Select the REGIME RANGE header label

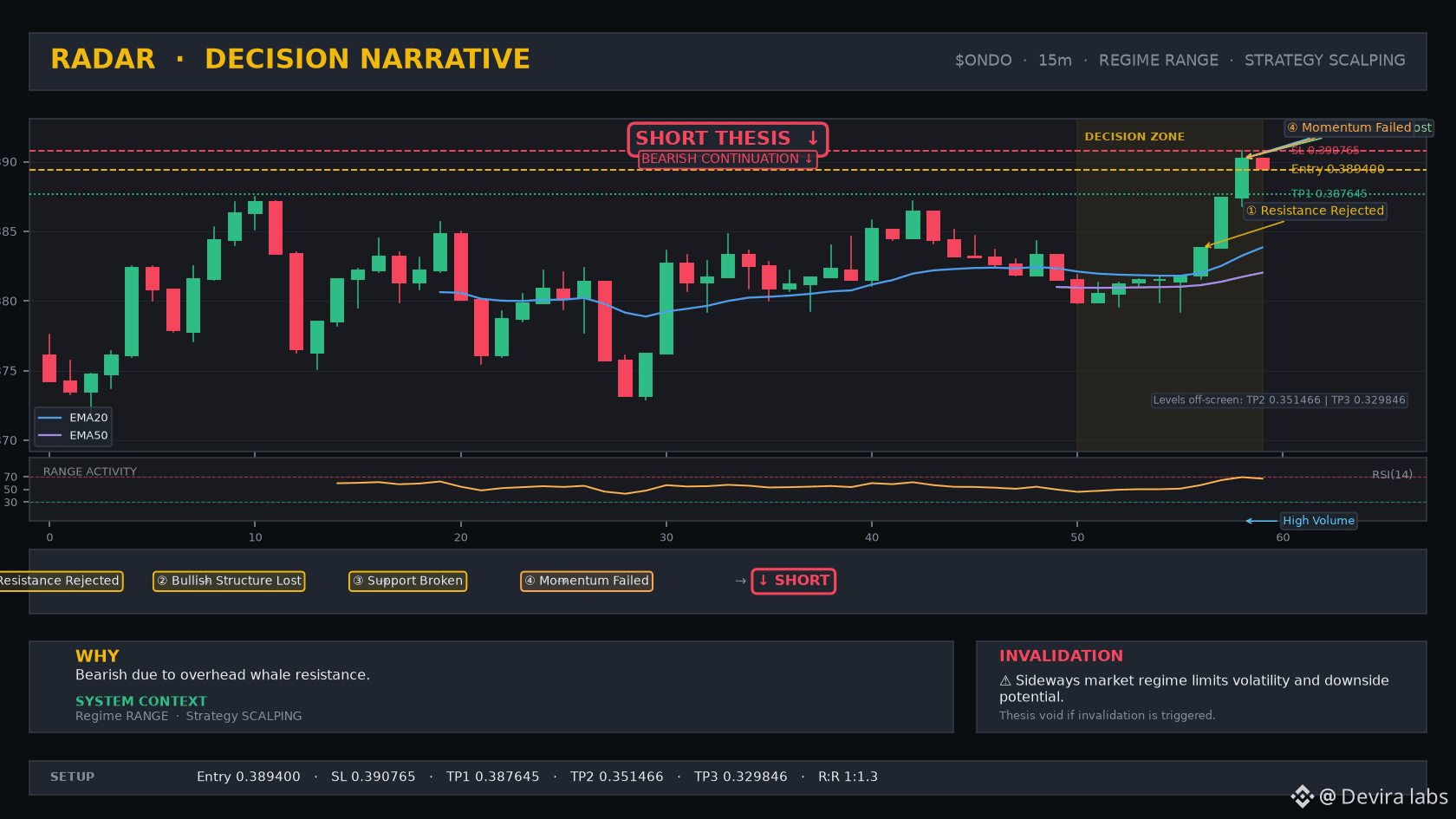pos(1158,61)
